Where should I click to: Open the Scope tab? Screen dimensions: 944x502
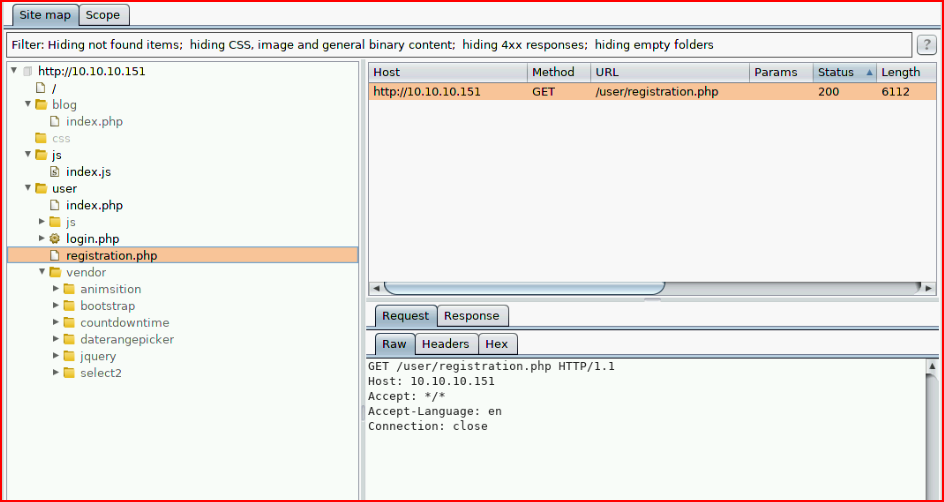point(103,15)
